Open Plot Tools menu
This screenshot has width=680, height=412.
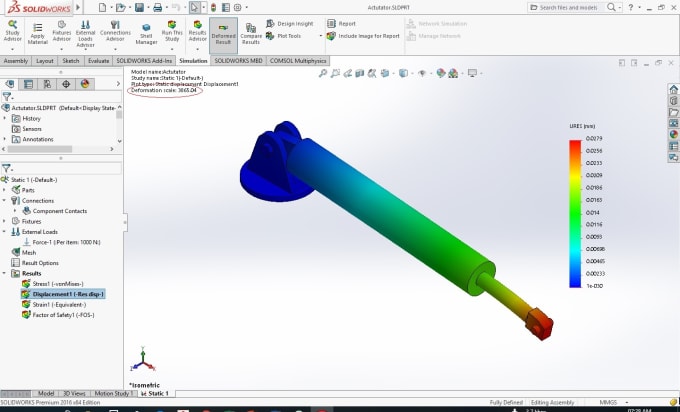tap(284, 36)
